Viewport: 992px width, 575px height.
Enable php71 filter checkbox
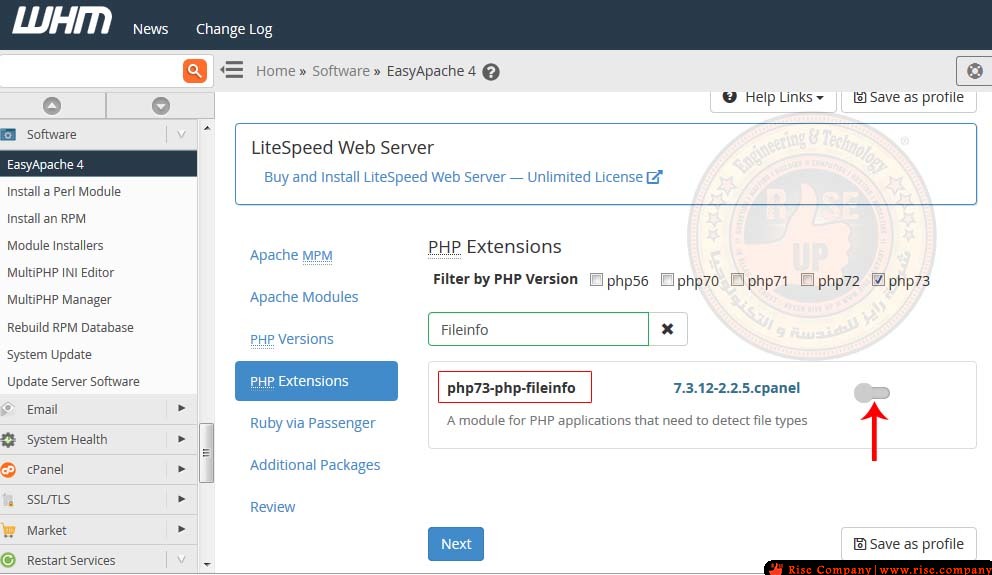coord(737,280)
